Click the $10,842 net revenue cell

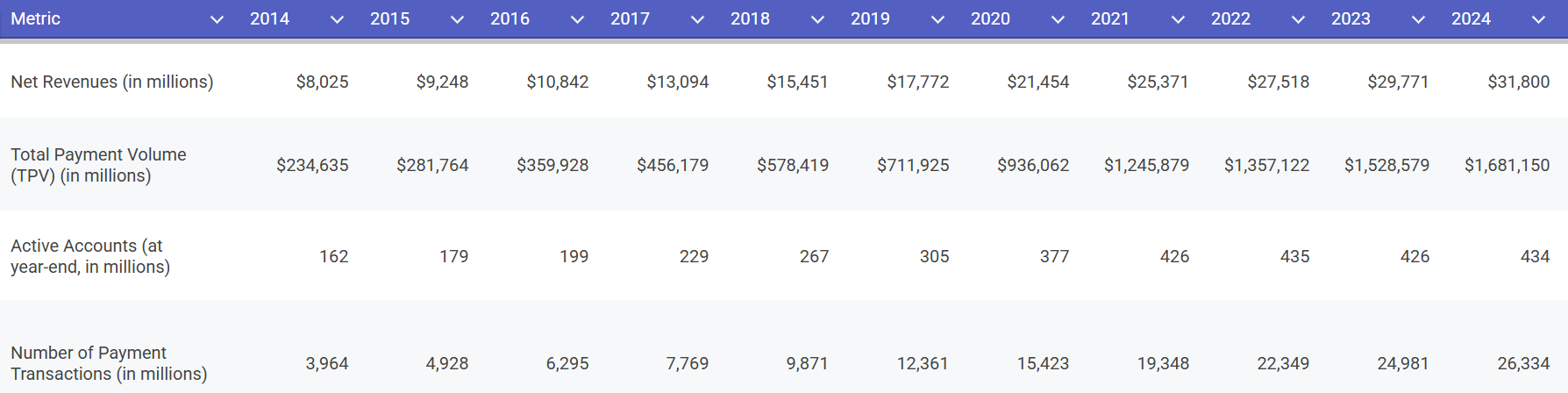pos(557,82)
